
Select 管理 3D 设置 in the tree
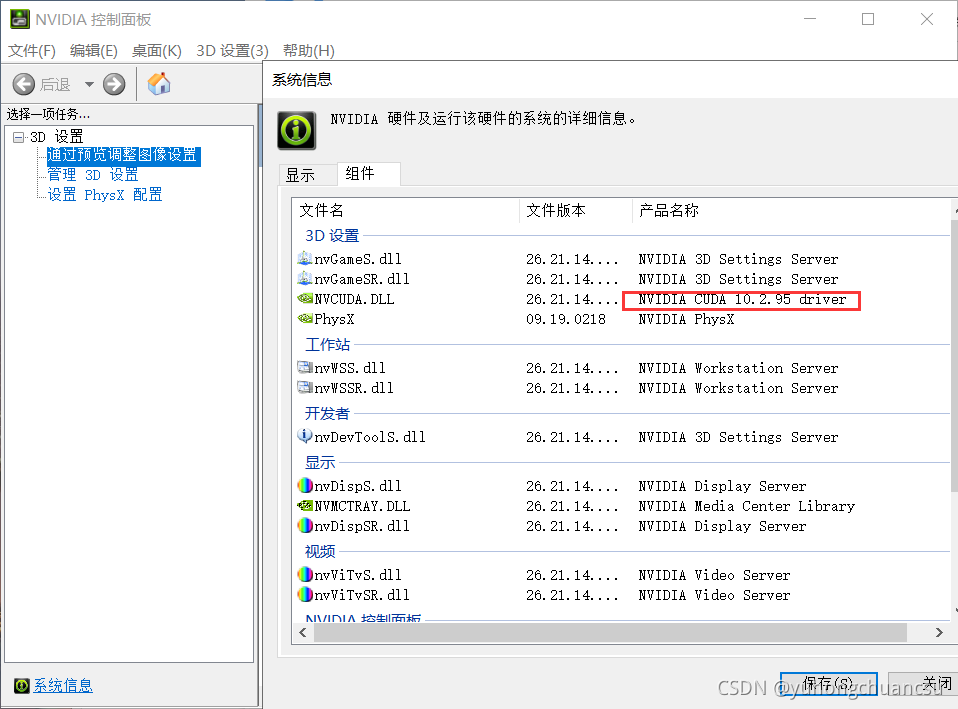pos(93,175)
